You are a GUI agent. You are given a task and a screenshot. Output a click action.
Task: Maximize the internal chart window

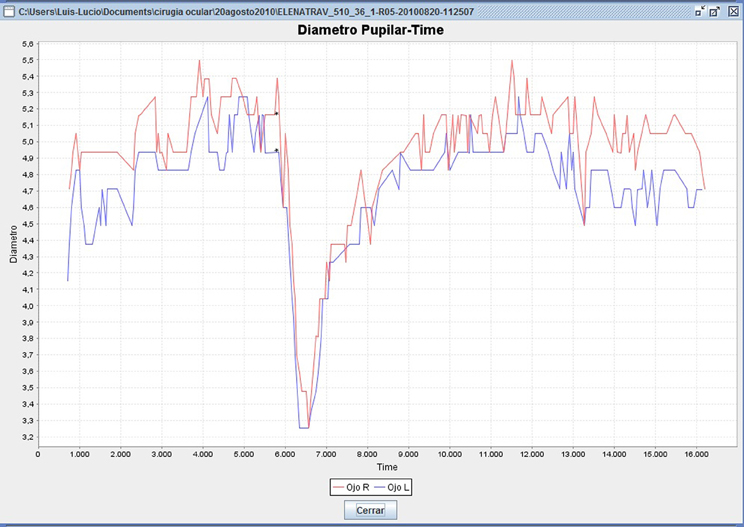[x=714, y=11]
